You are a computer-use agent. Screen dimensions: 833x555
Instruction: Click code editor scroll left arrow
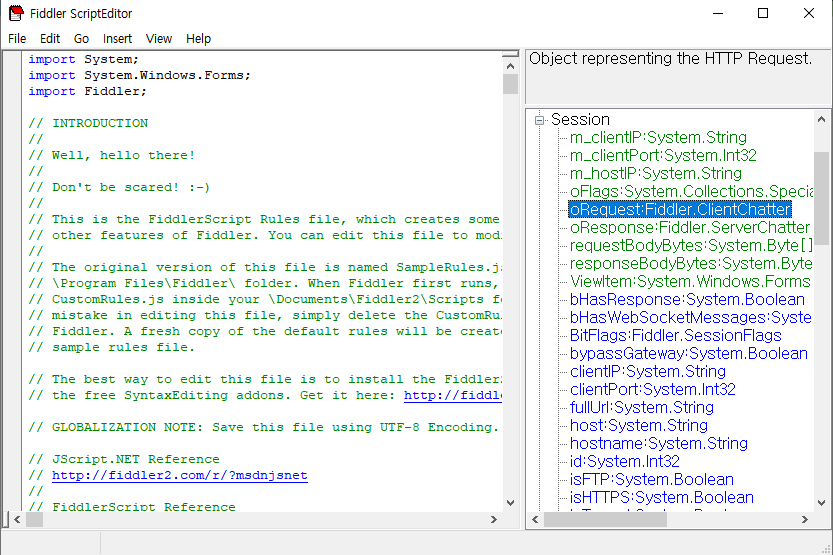pos(17,519)
